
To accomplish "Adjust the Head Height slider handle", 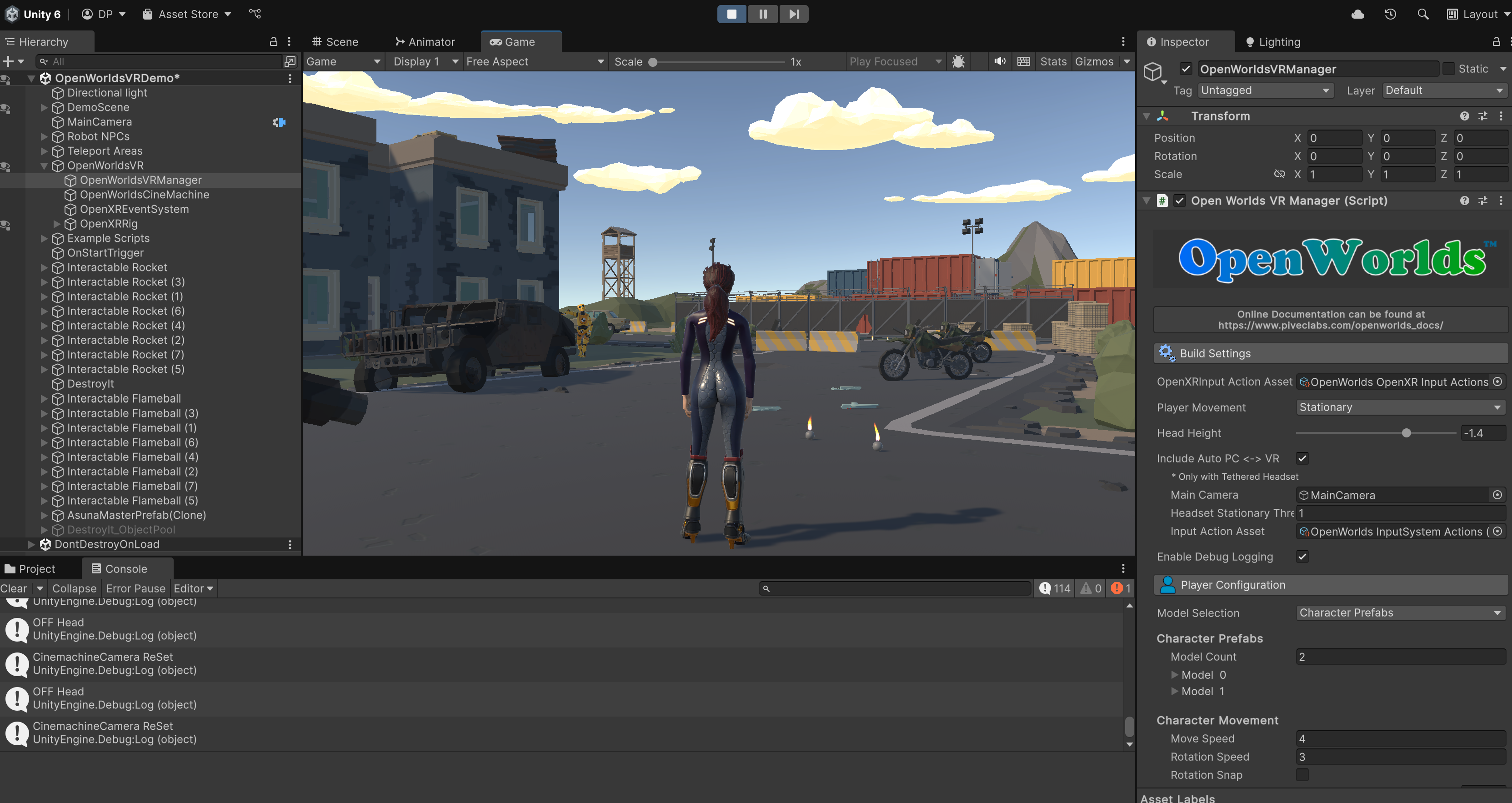I will coord(1406,433).
